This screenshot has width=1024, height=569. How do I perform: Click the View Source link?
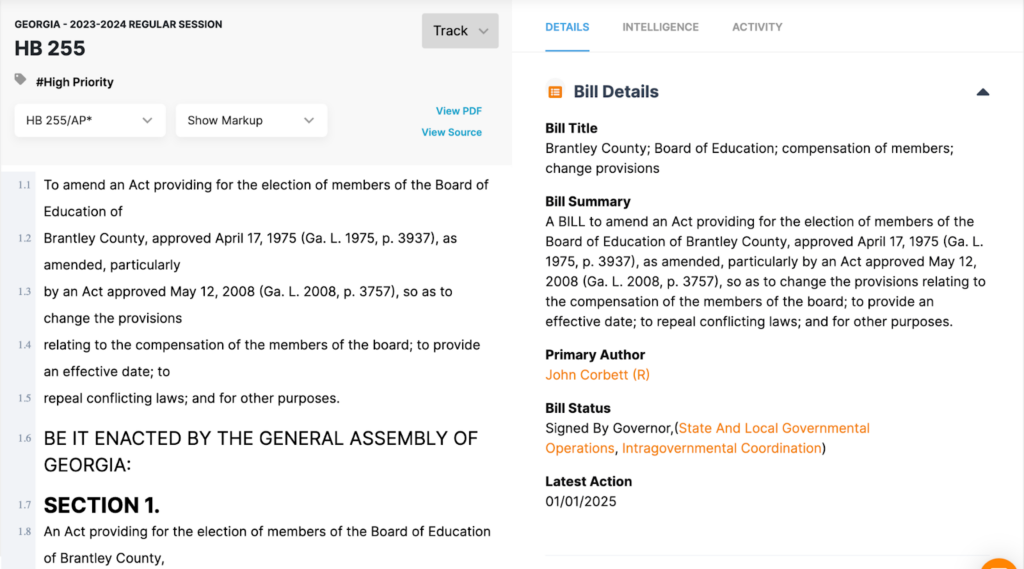(451, 132)
